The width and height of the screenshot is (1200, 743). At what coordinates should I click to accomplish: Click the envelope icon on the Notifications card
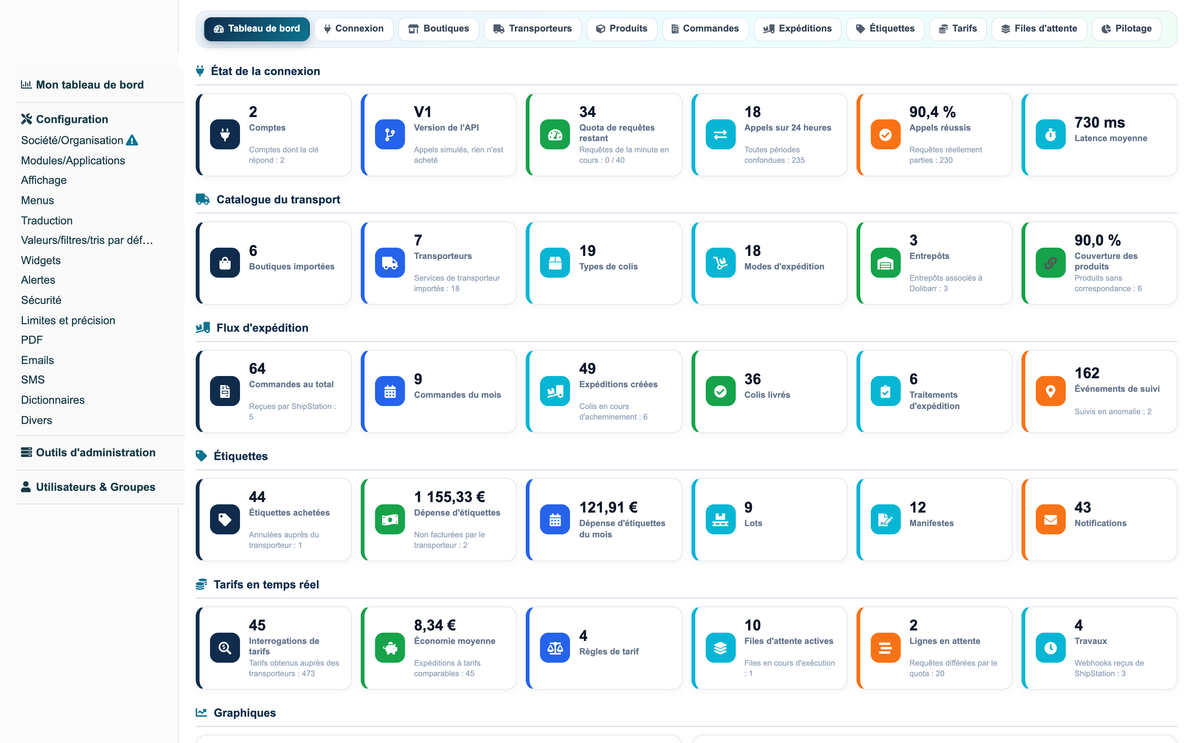tap(1050, 520)
